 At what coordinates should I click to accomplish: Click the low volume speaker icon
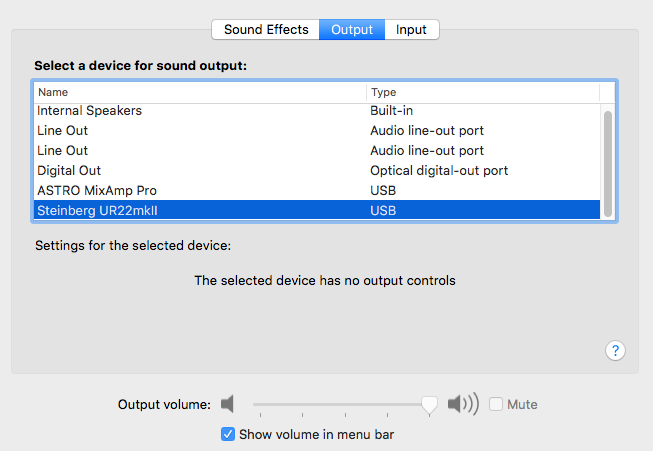click(227, 404)
